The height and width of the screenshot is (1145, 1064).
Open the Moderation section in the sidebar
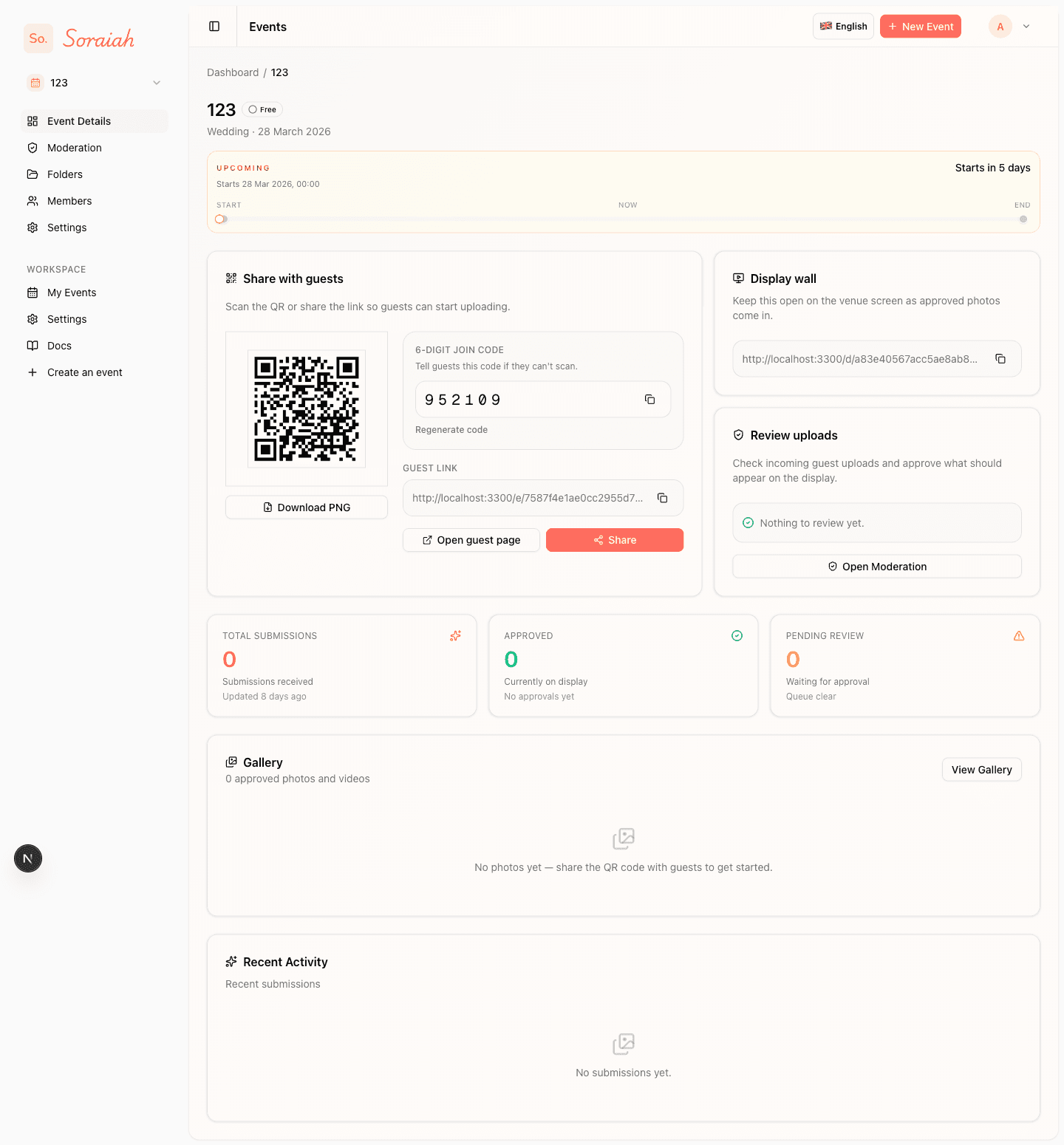73,148
